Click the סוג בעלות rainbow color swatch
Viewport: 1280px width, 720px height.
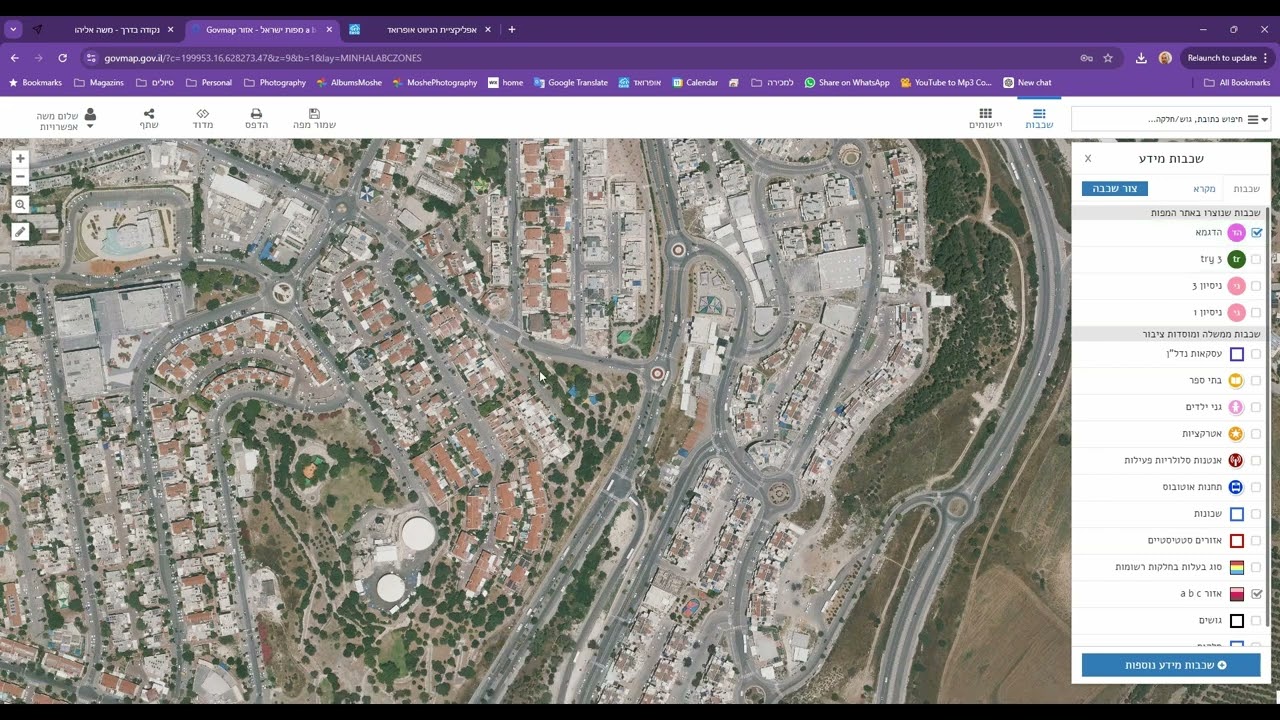click(x=1236, y=567)
